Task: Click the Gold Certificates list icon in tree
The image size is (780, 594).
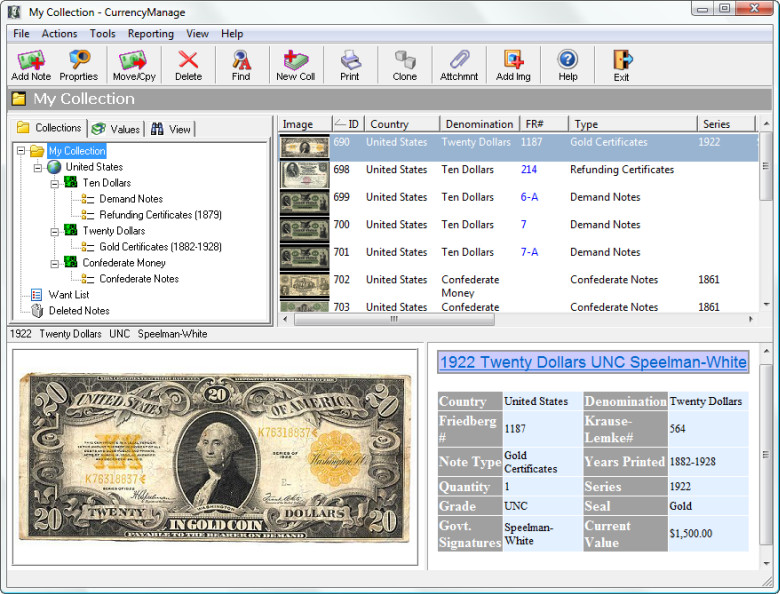Action: click(88, 247)
